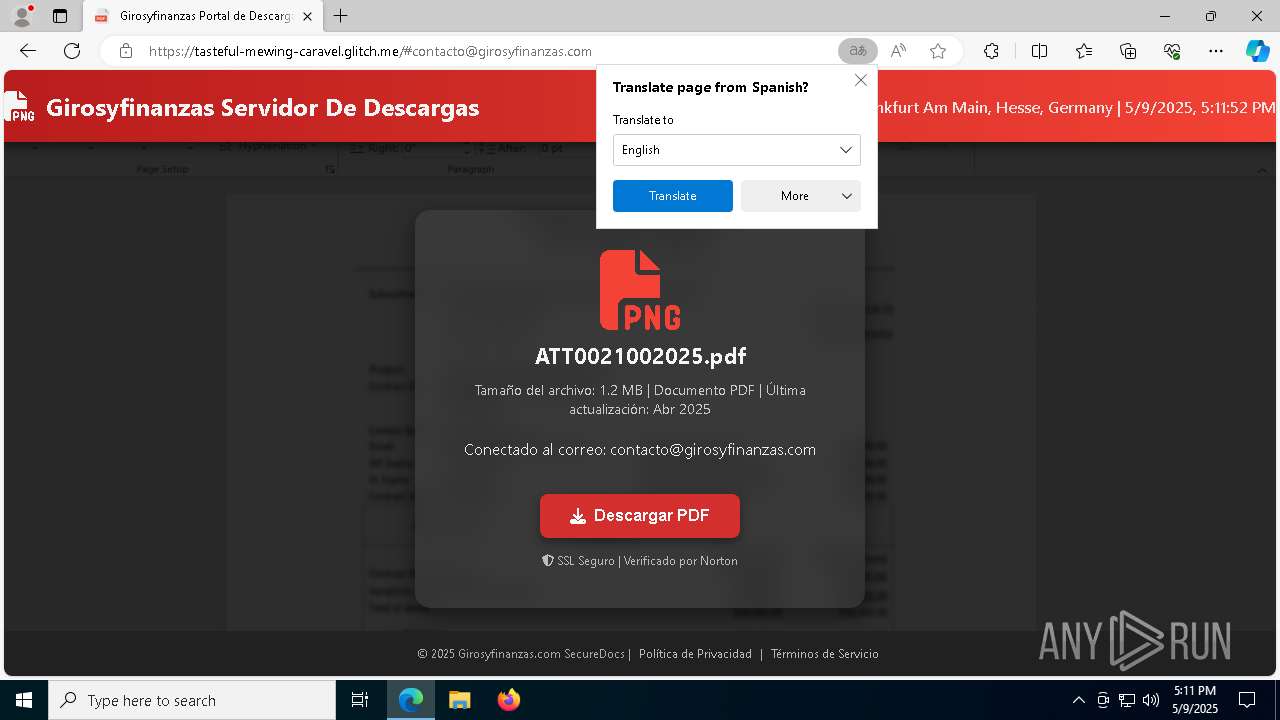Show hidden system tray icons
The width and height of the screenshot is (1280, 720).
(x=1078, y=700)
